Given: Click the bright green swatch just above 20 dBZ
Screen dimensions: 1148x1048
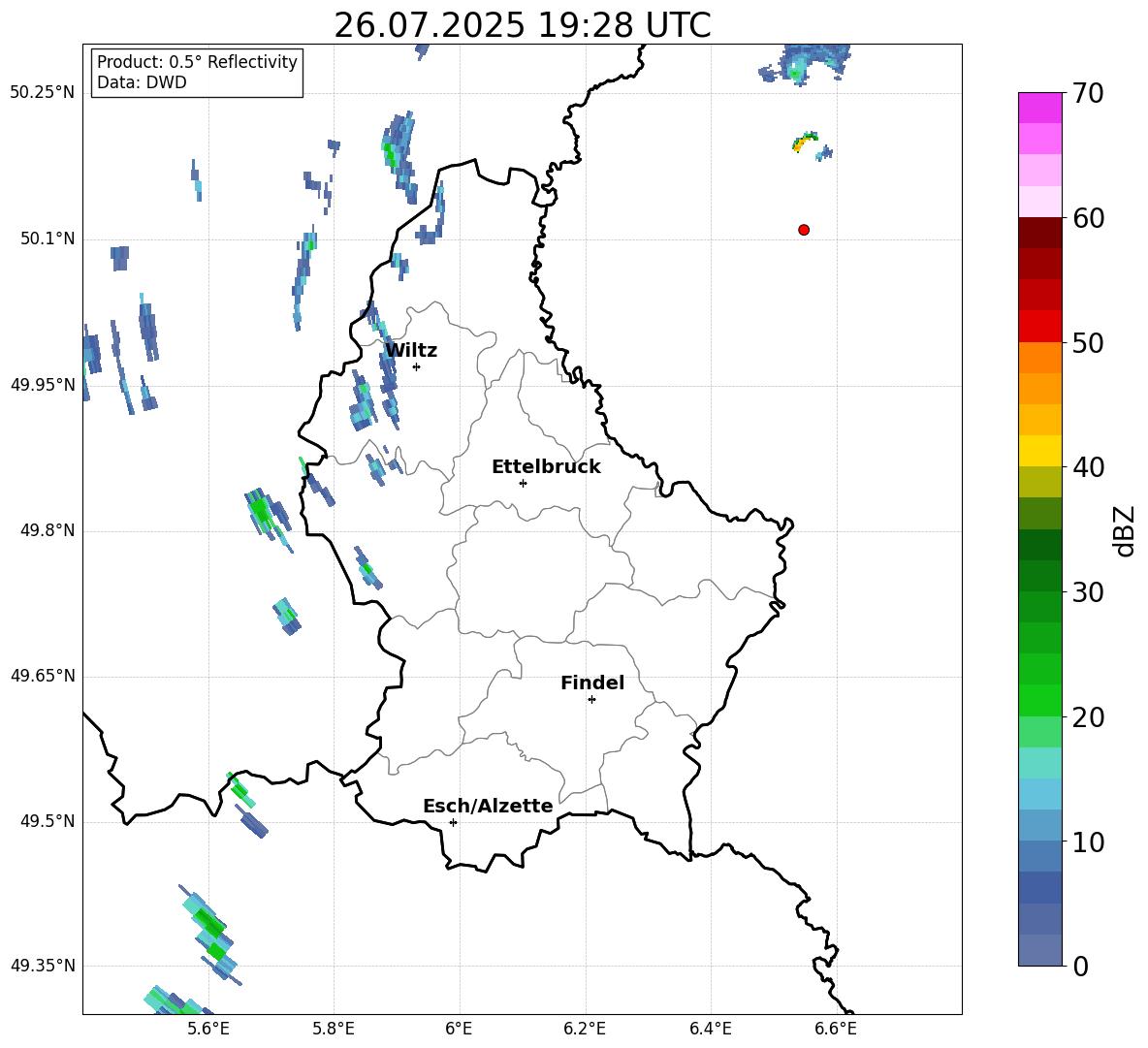Looking at the screenshot, I should [1039, 700].
